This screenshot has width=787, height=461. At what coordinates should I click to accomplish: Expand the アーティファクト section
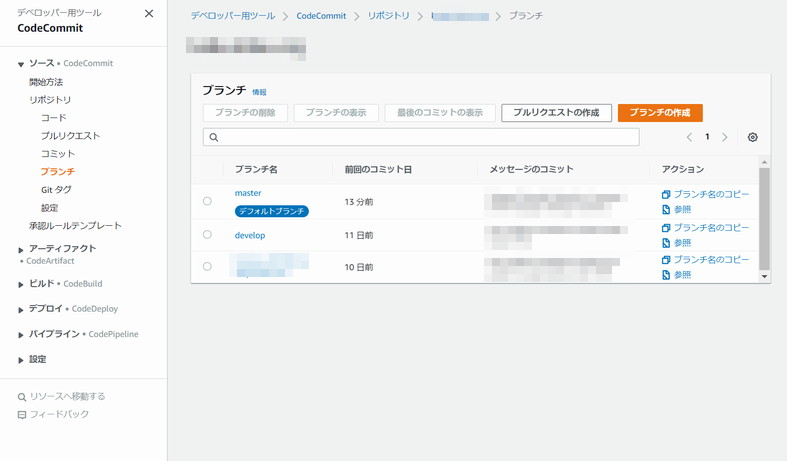pyautogui.click(x=21, y=250)
